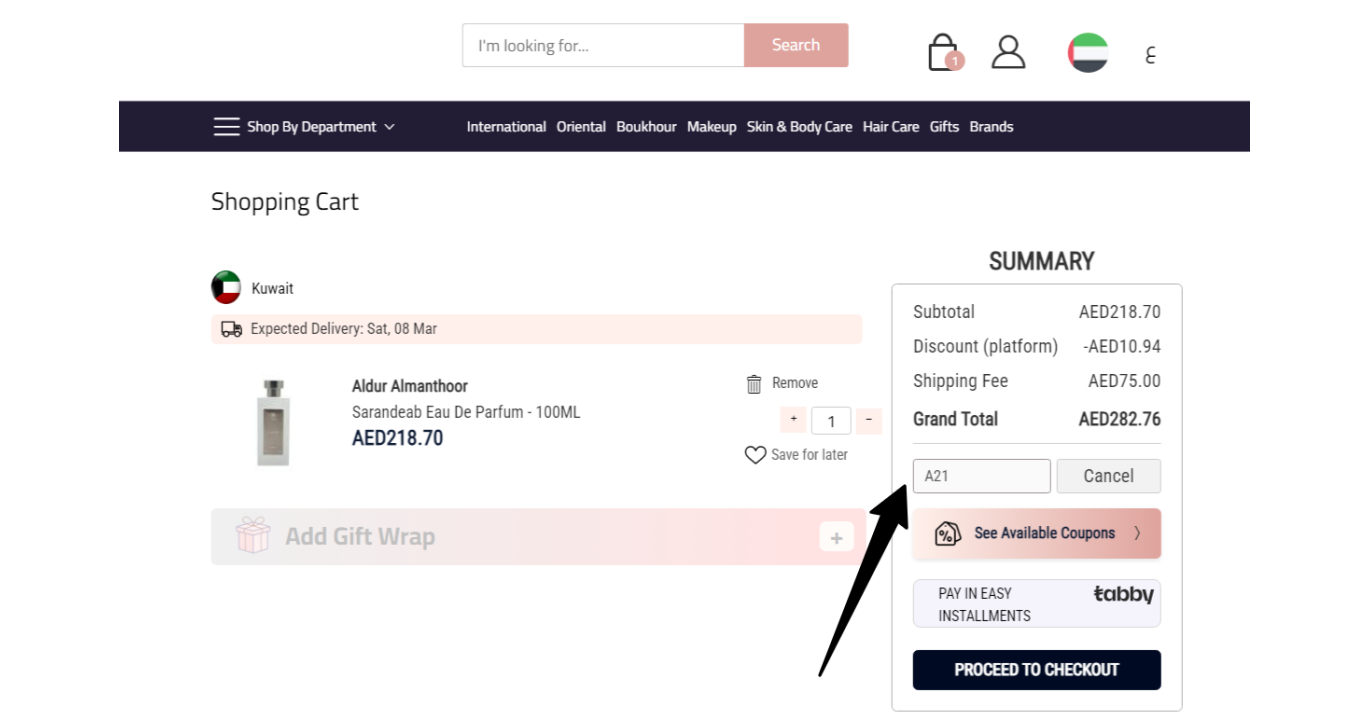Expand Add Gift Wrap plus button
1368x720 pixels.
(836, 537)
